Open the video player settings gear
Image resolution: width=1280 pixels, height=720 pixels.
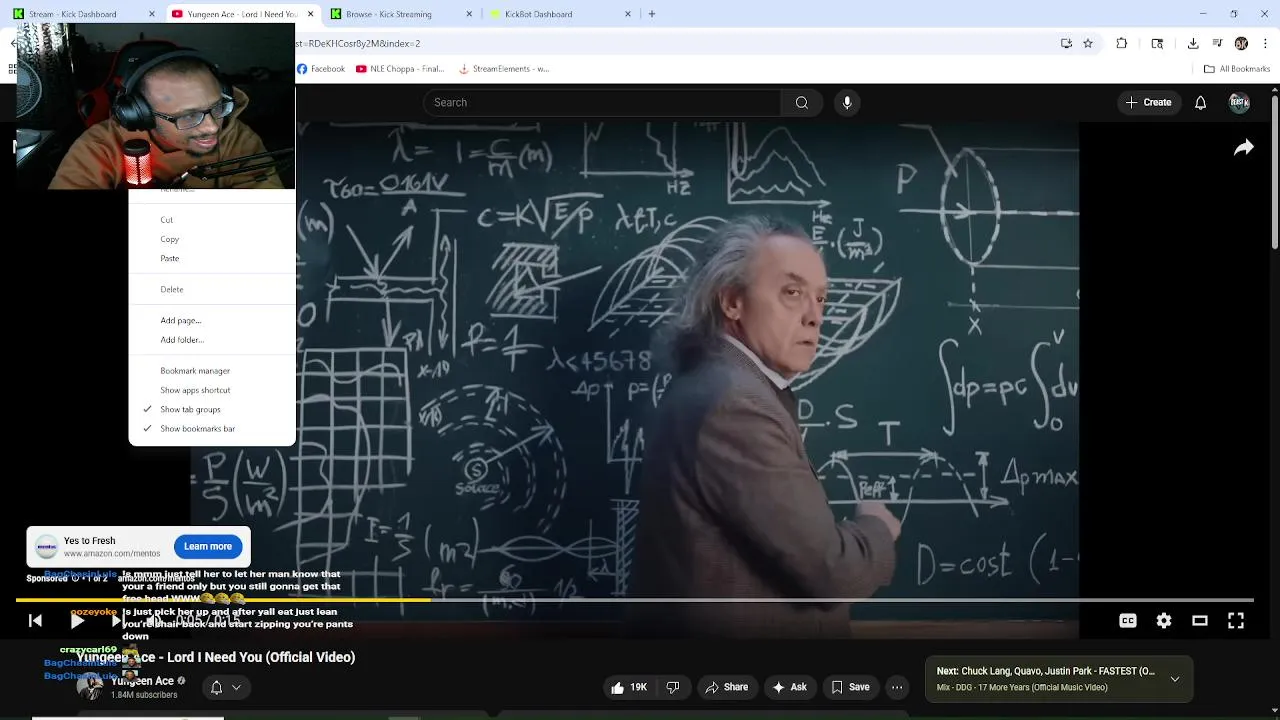1164,621
